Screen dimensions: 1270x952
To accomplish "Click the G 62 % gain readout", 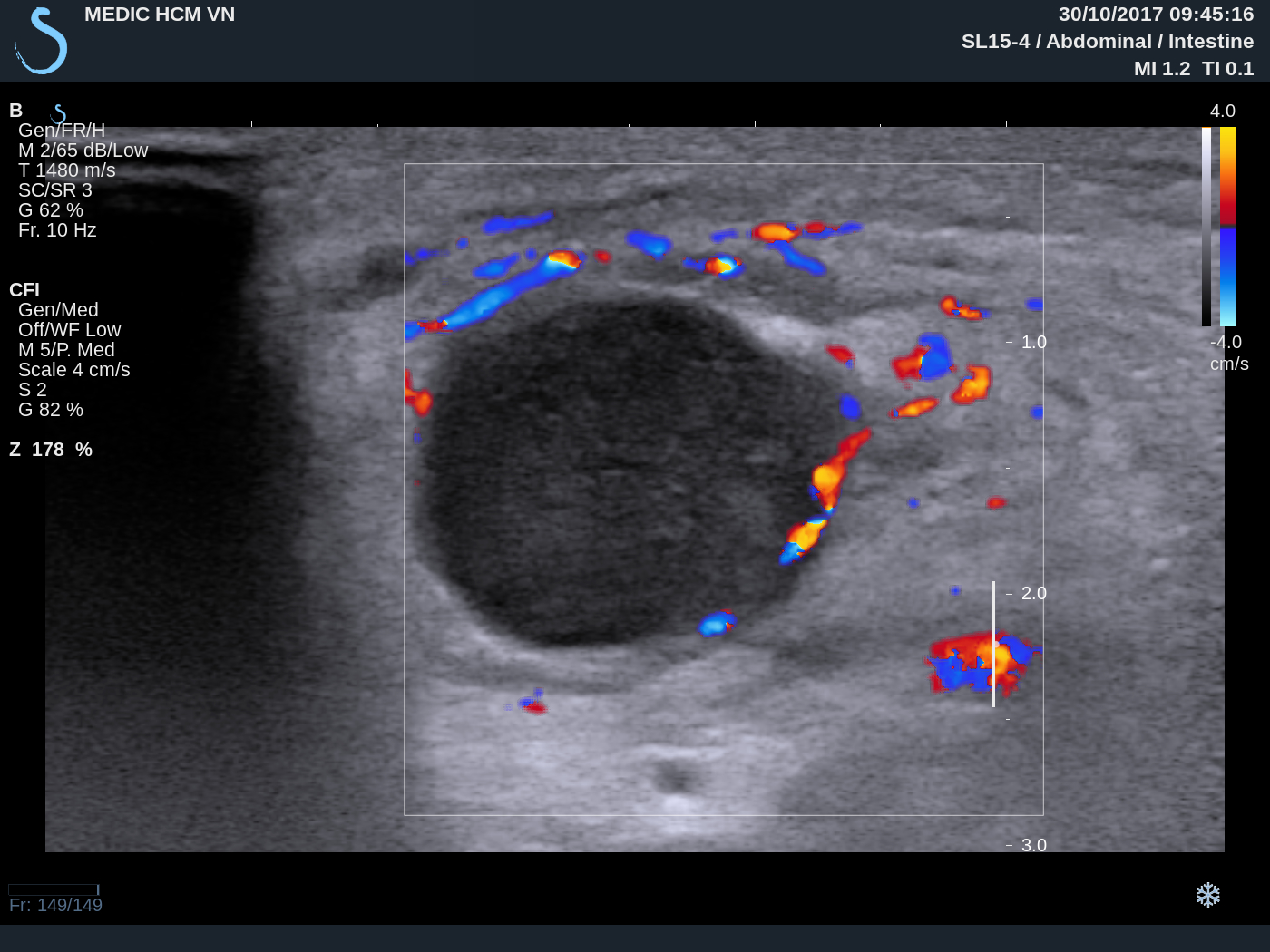I will click(x=51, y=209).
